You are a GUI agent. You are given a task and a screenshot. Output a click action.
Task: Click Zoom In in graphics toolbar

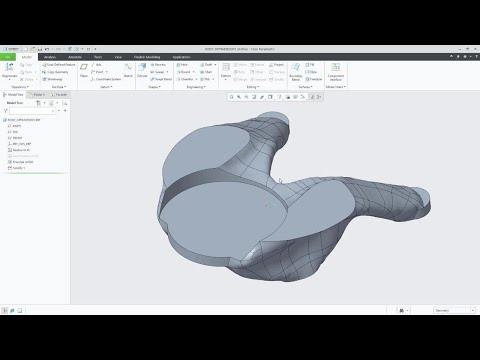pos(239,97)
